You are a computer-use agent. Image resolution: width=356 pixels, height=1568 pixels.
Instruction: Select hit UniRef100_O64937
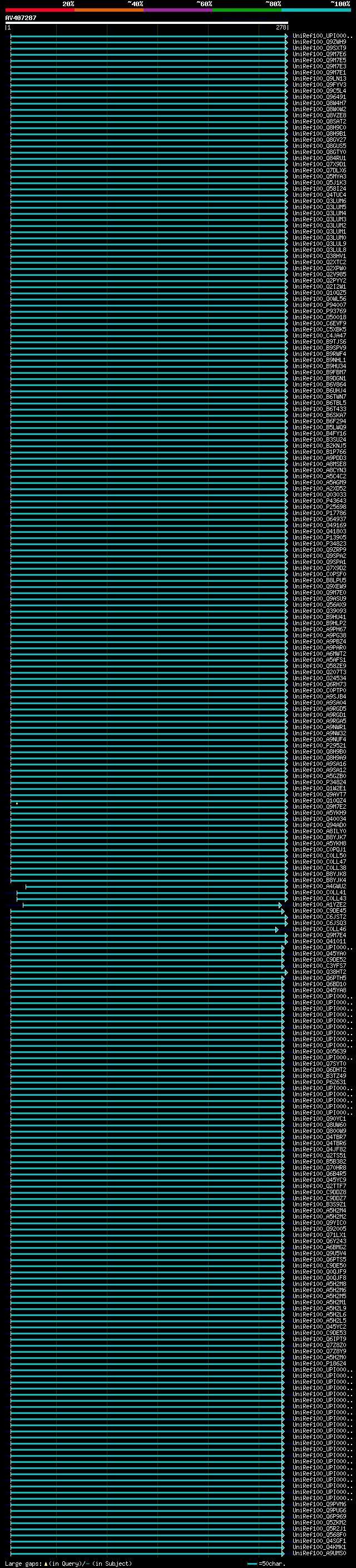click(319, 519)
